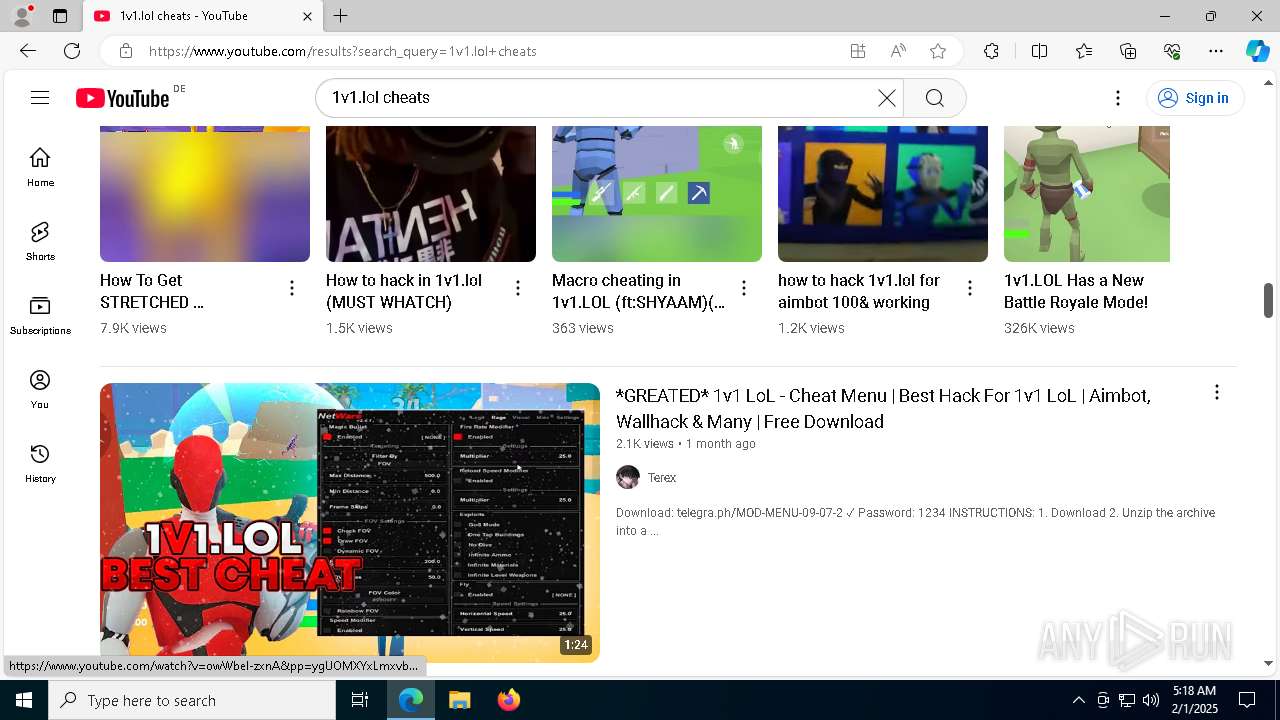Open Copilot sidebar icon
1280x720 pixels.
(x=1258, y=51)
